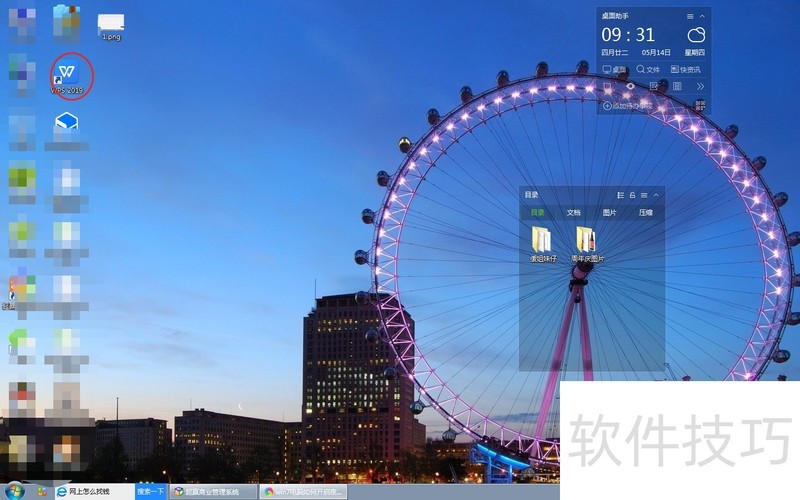The image size is (800, 500).
Task: Switch to the 文档 tab
Action: coord(573,212)
